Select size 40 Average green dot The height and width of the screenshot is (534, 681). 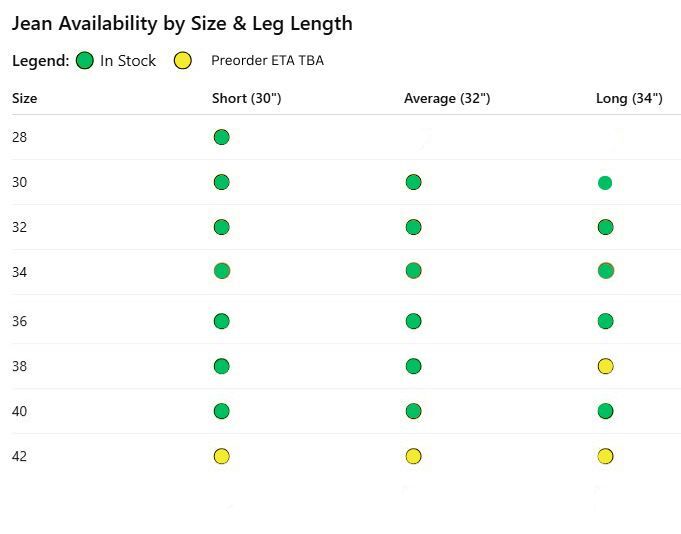[414, 411]
